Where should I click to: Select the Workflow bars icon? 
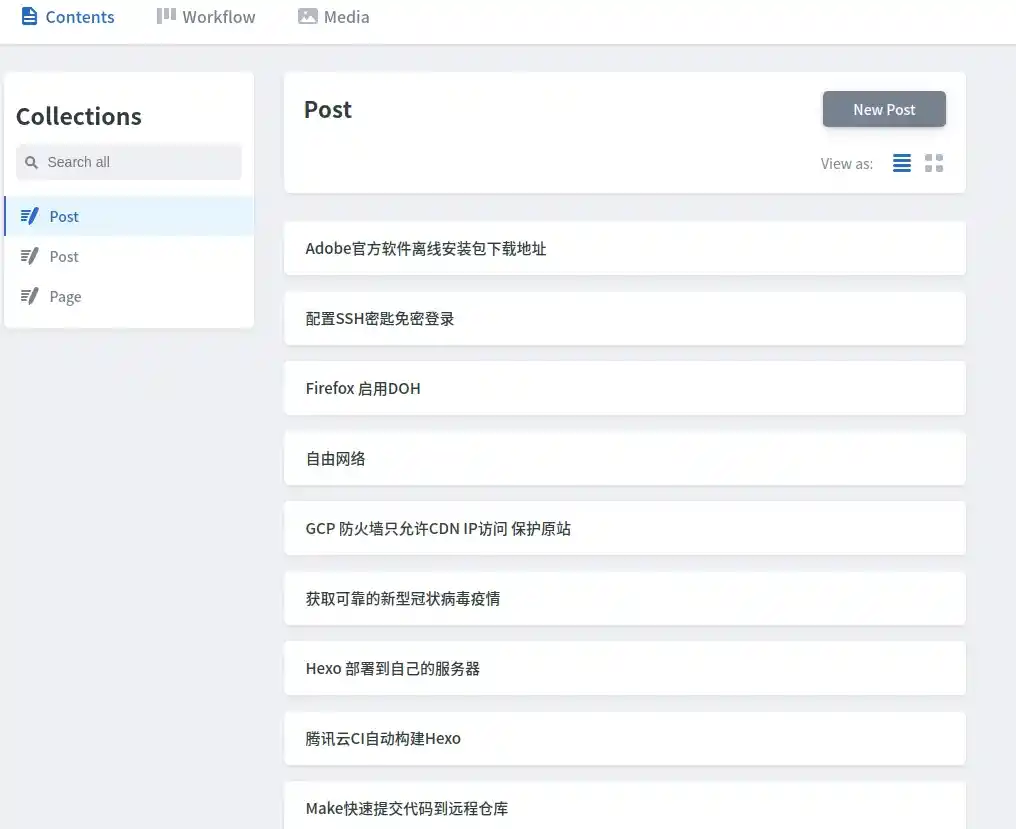coord(165,16)
